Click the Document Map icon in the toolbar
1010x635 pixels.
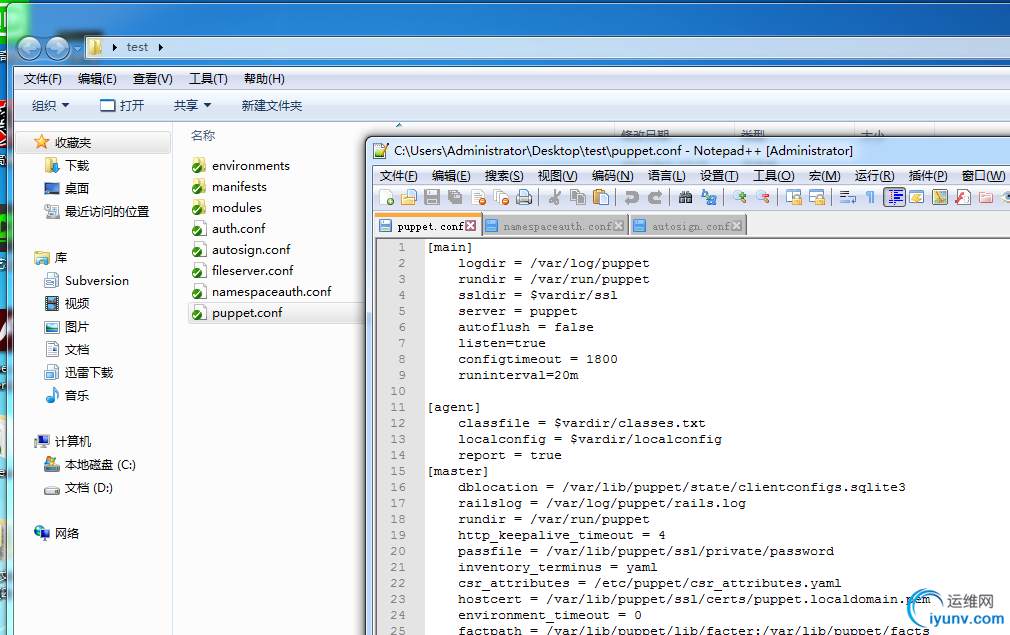[x=940, y=198]
